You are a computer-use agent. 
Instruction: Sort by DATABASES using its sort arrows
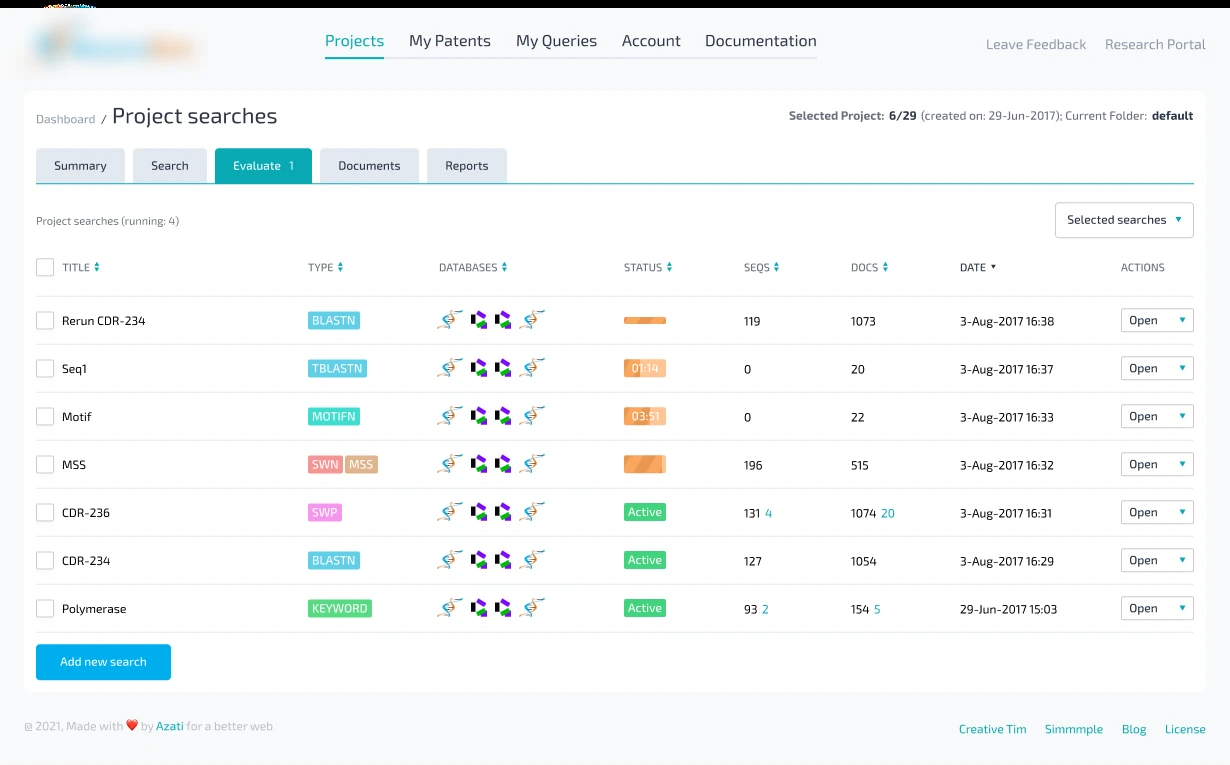click(504, 268)
